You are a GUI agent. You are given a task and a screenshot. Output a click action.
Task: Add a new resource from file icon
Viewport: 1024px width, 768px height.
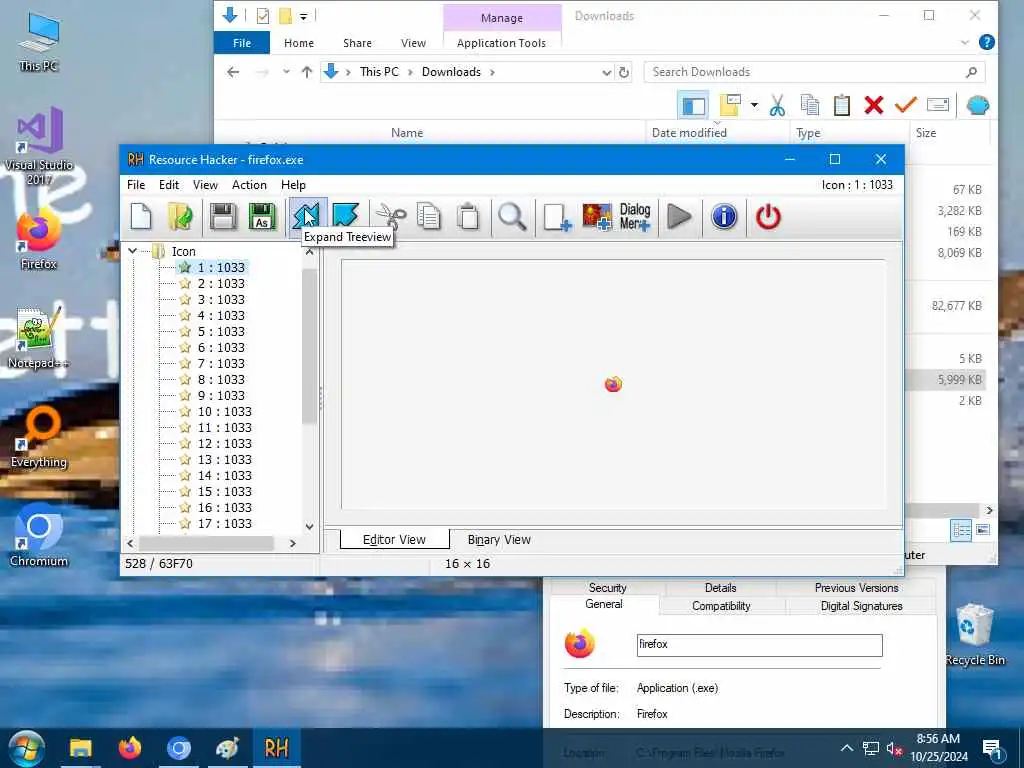(x=556, y=217)
